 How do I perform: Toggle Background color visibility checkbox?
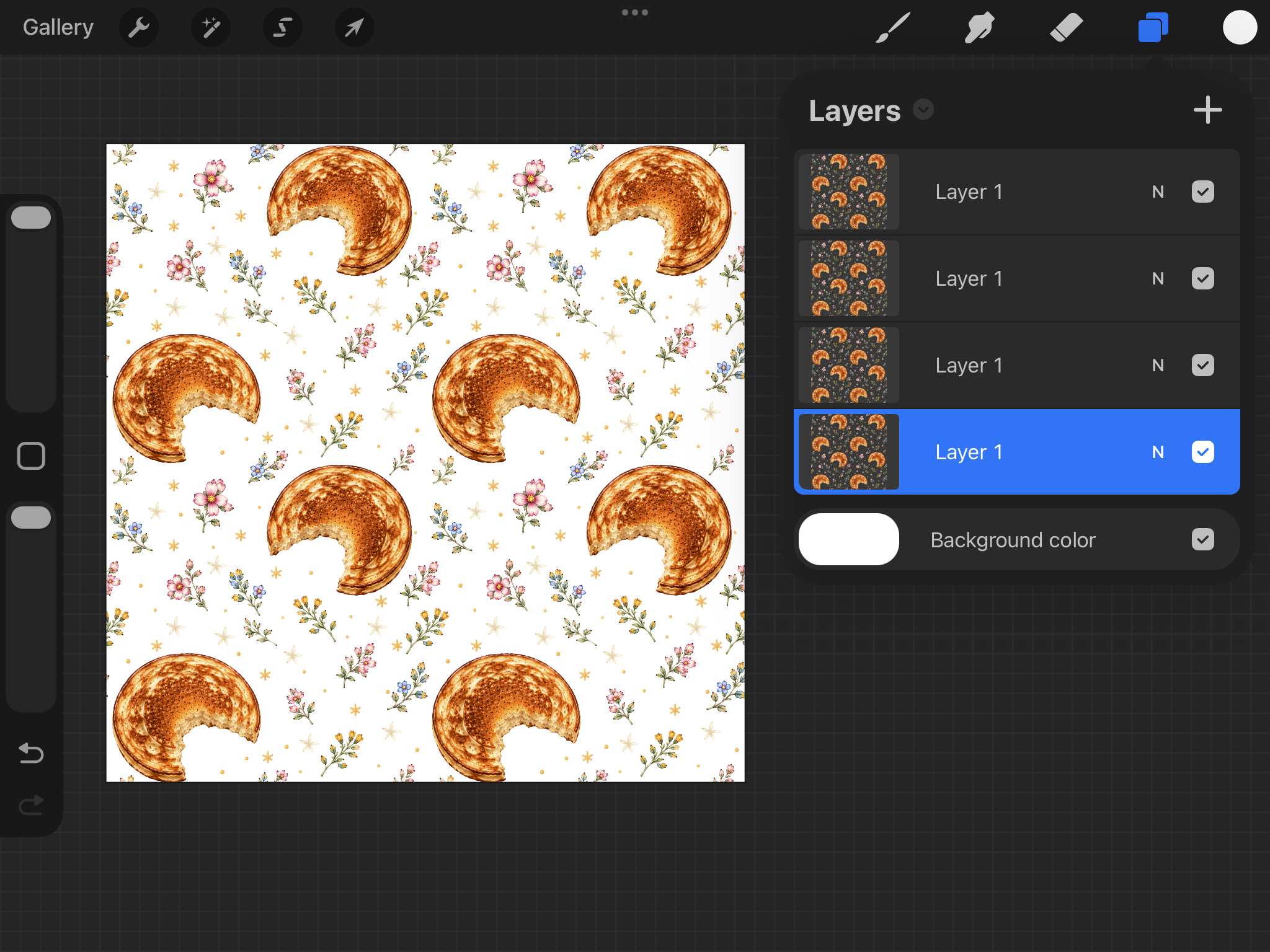point(1202,539)
